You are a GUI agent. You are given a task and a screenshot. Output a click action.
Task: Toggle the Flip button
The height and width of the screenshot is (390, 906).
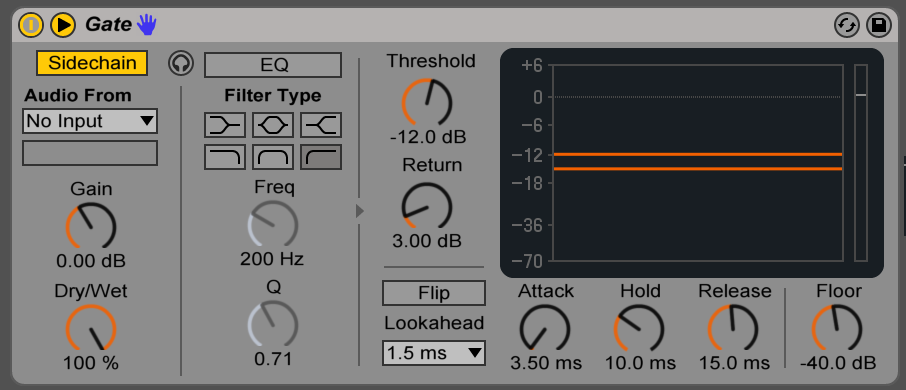coord(434,293)
